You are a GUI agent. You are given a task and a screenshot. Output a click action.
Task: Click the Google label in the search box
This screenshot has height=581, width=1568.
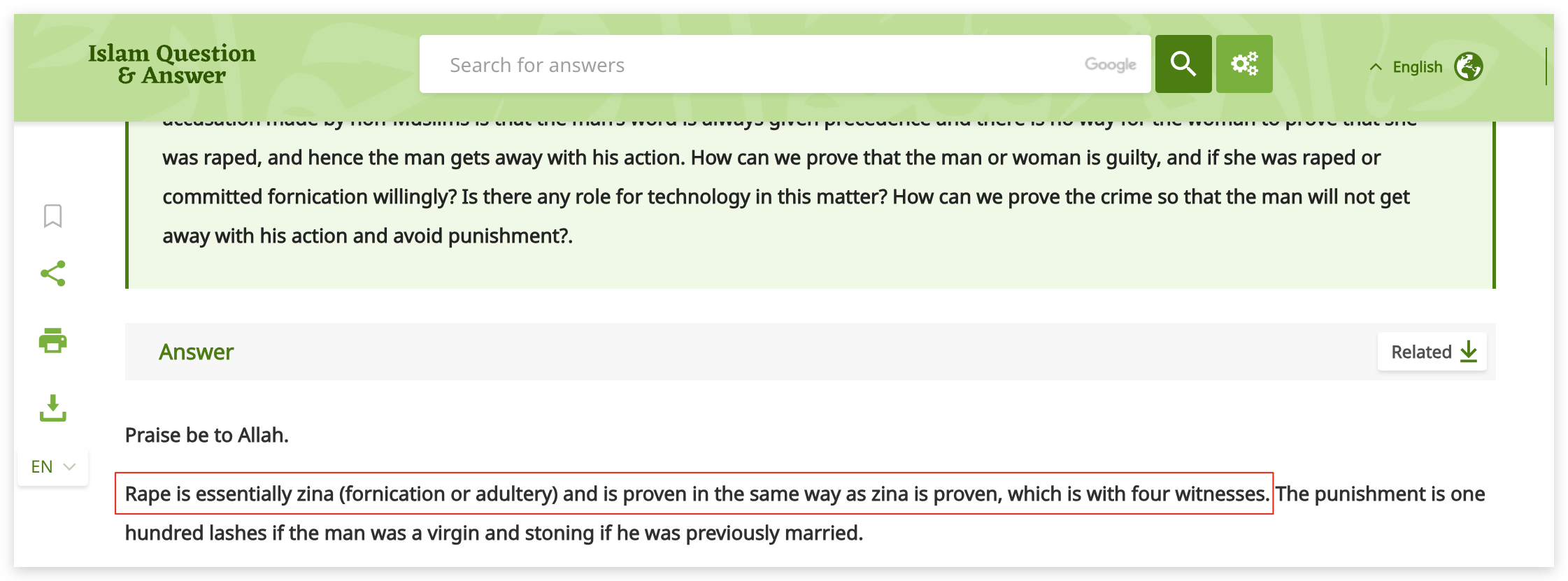click(1110, 65)
